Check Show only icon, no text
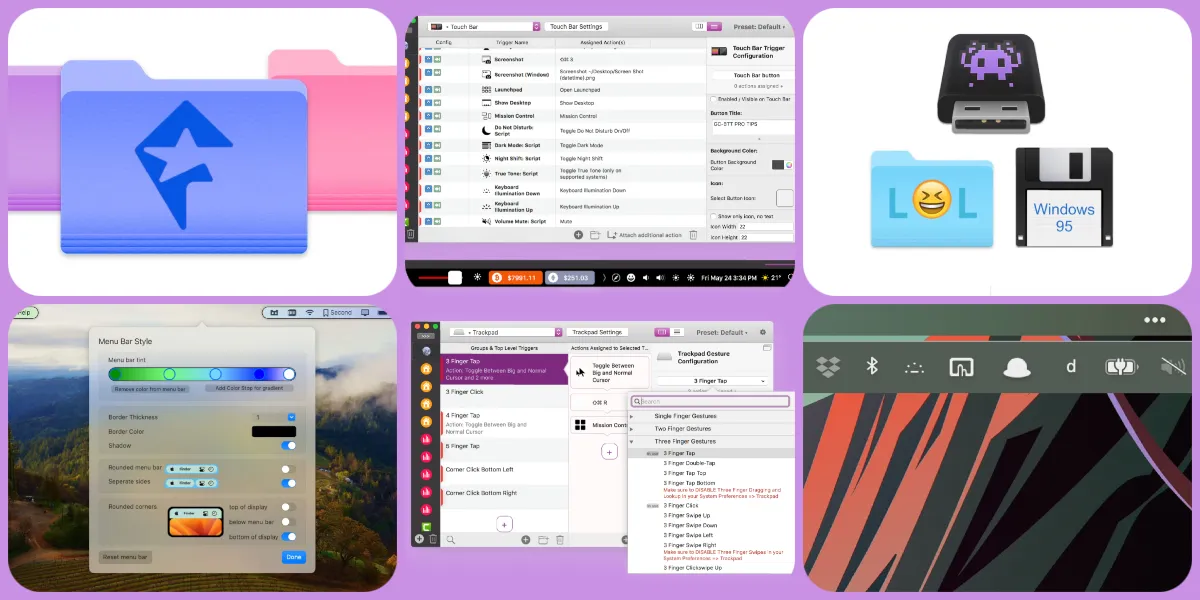The height and width of the screenshot is (600, 1200). point(713,216)
